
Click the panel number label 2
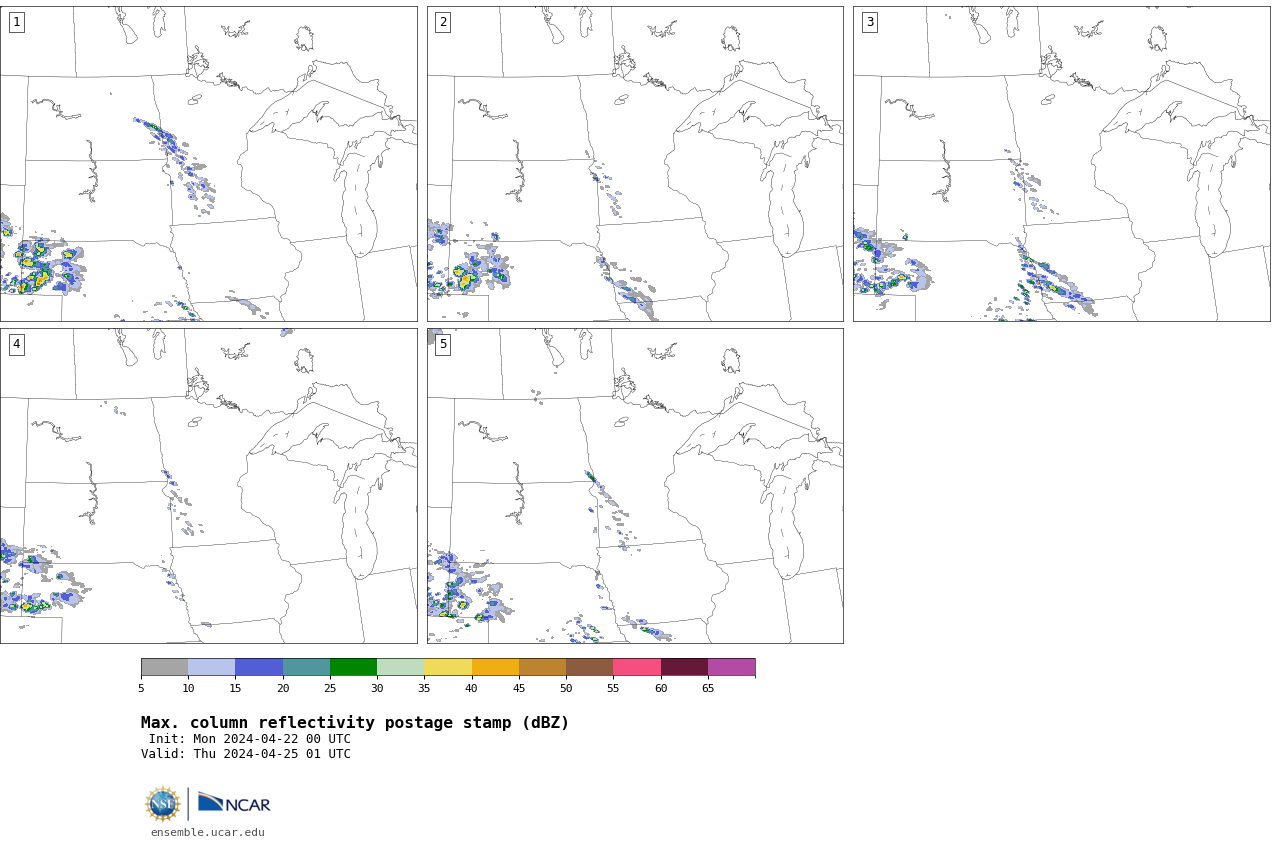coord(443,22)
